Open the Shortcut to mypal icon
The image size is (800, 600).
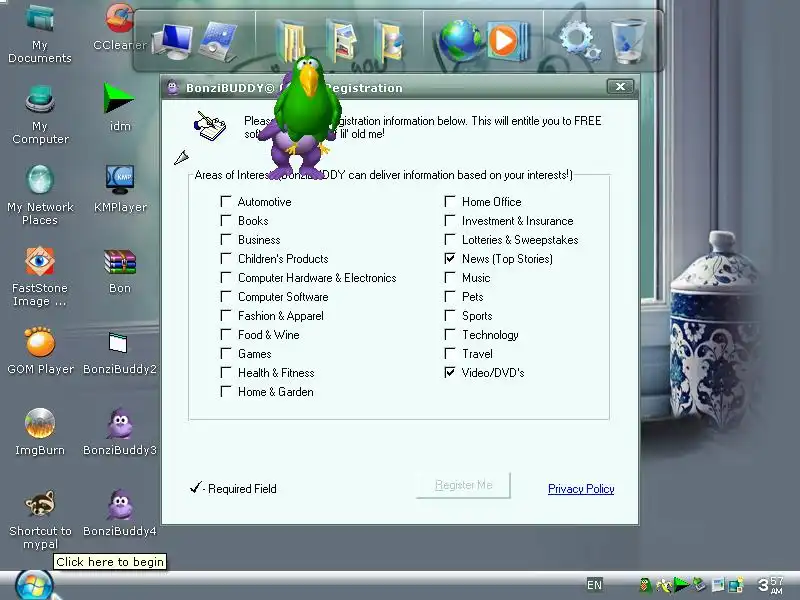point(40,519)
